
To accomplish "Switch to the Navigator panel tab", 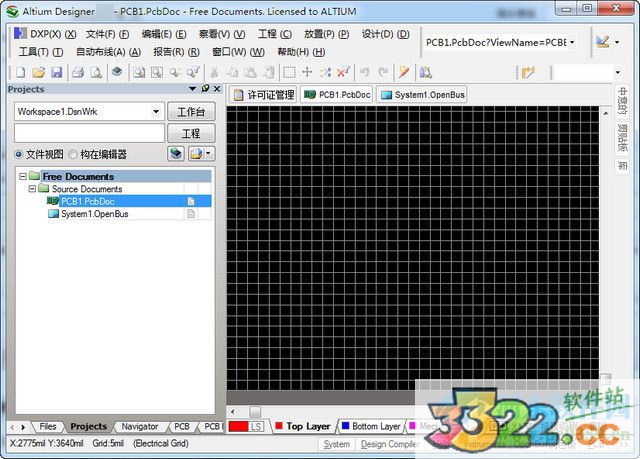I will (140, 426).
